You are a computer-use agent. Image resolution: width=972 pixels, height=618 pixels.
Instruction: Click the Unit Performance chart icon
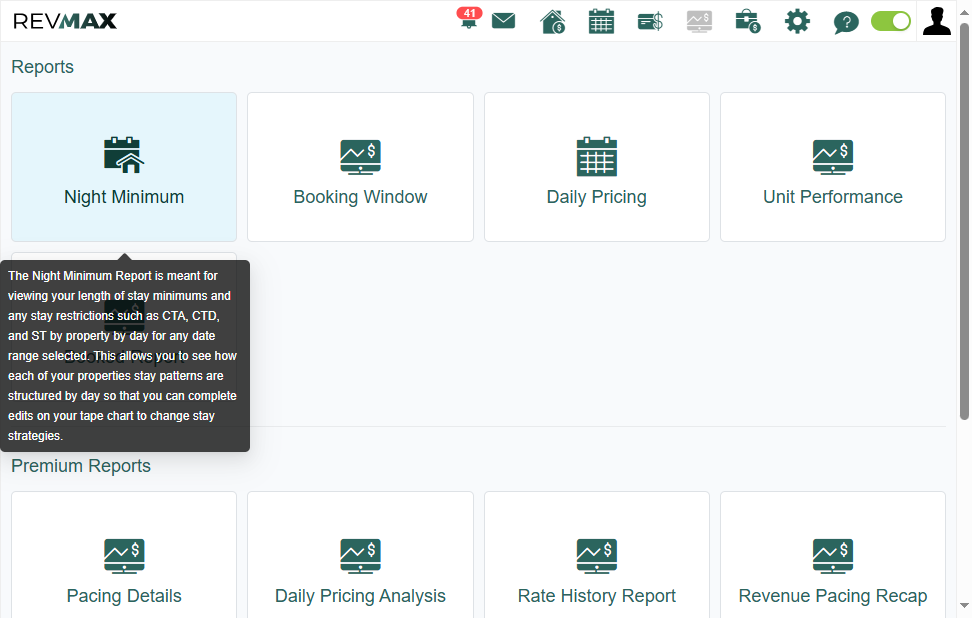(833, 157)
